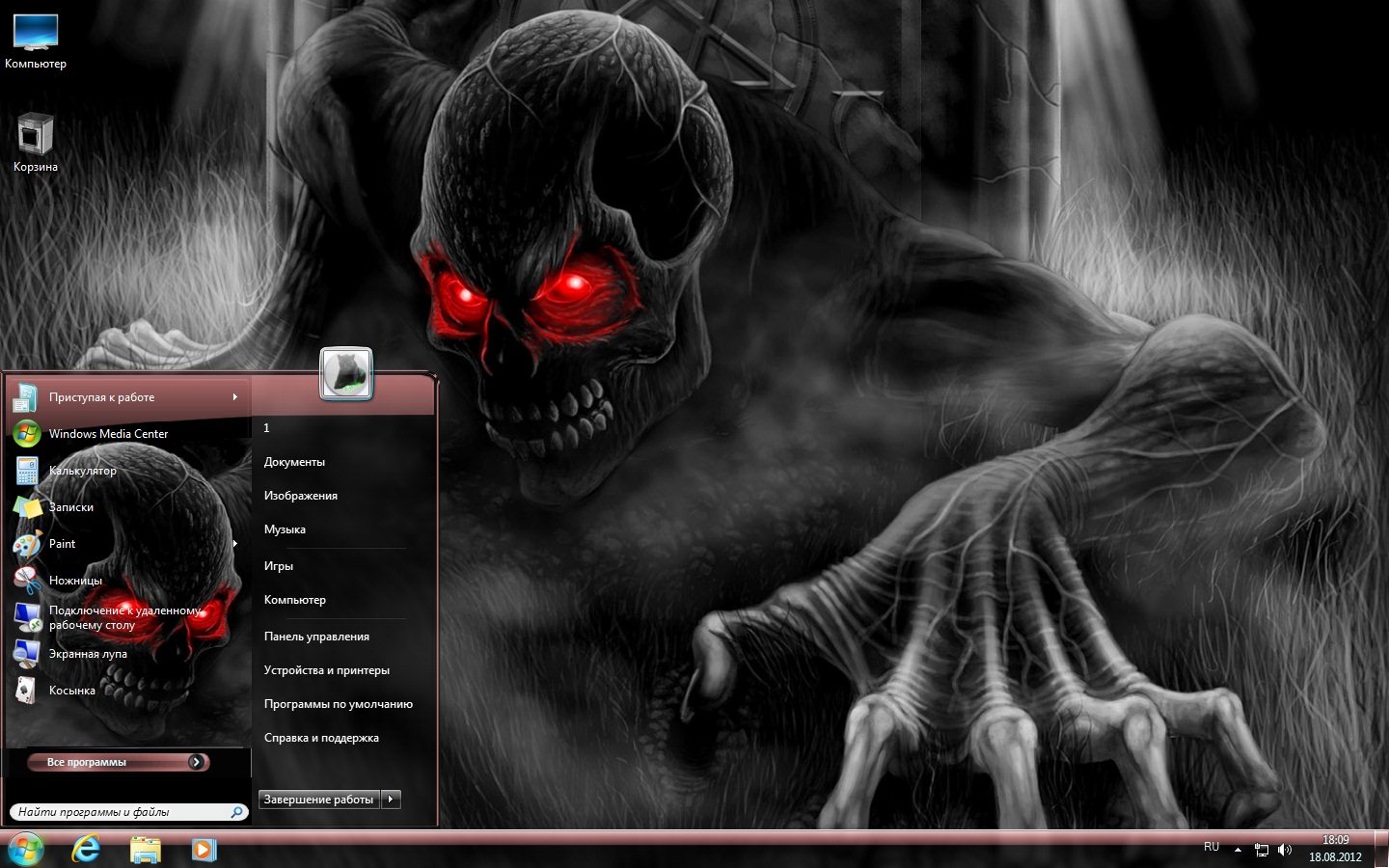Open shutdown options arrow next to Завершение работы

[x=391, y=800]
